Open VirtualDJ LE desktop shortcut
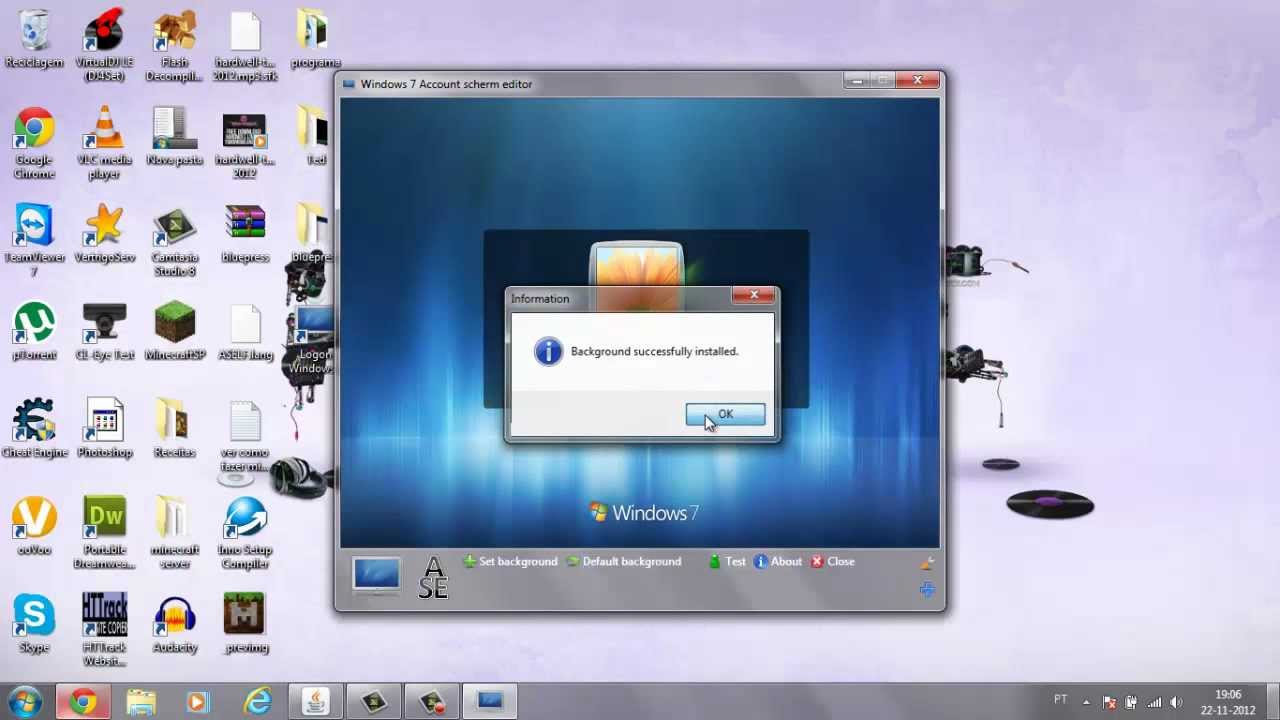The width and height of the screenshot is (1280, 720). (104, 46)
